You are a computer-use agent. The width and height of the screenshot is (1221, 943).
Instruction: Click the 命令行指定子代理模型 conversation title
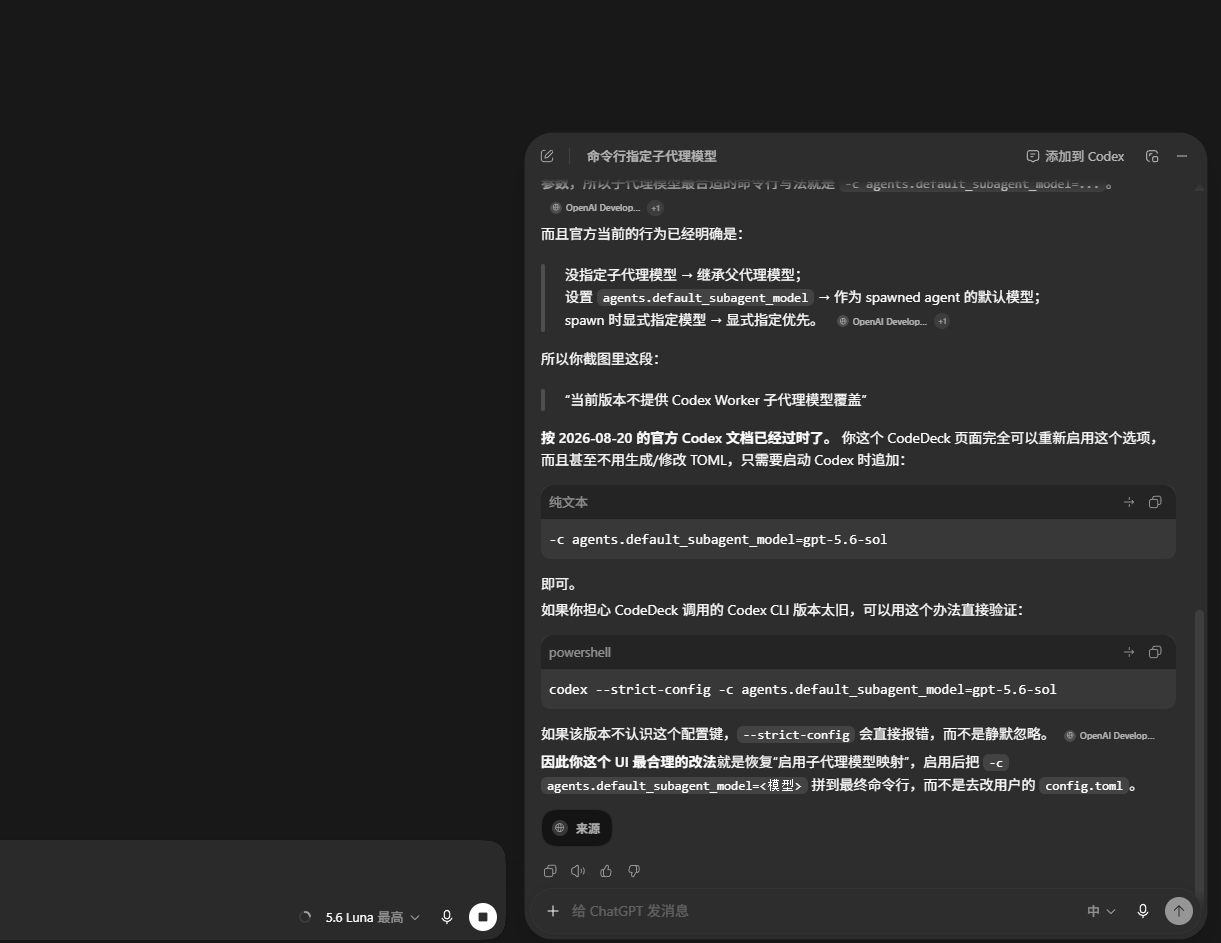(x=652, y=156)
